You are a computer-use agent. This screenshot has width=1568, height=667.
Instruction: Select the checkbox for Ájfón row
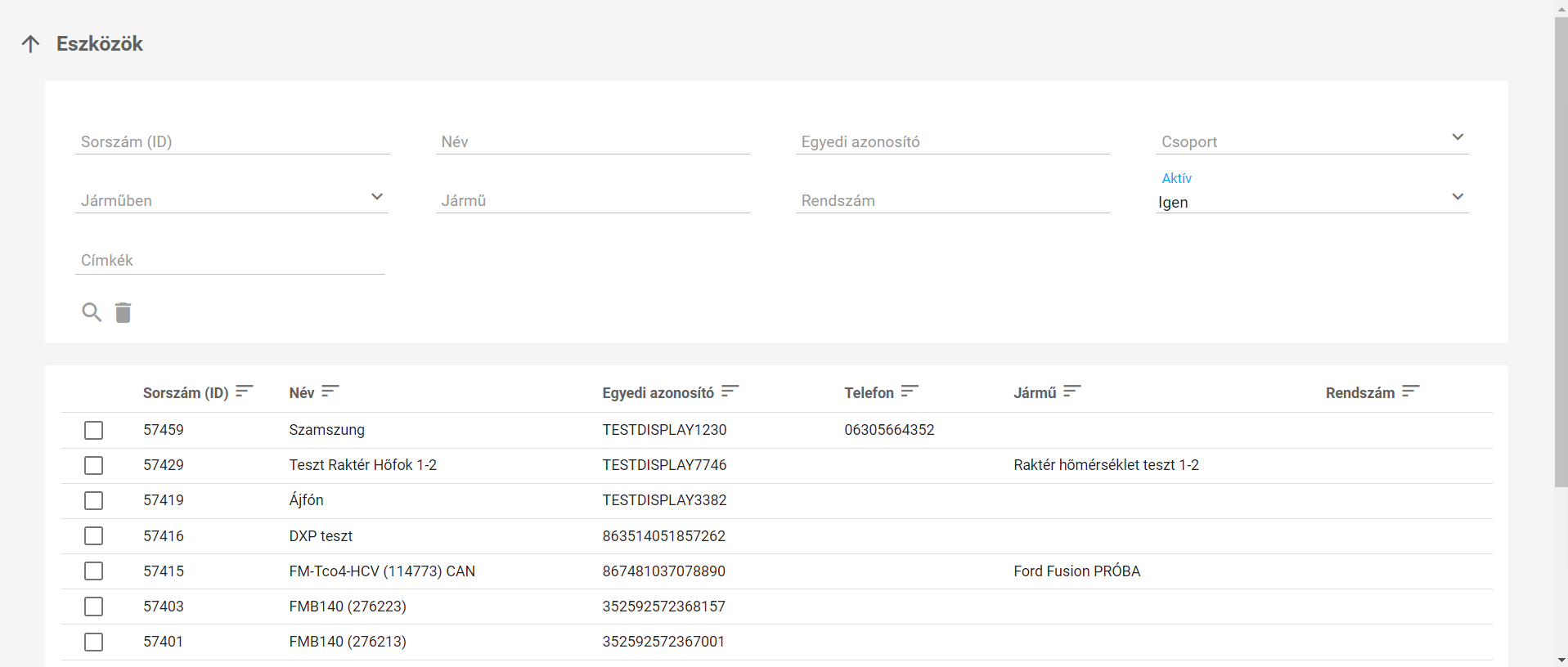point(94,500)
